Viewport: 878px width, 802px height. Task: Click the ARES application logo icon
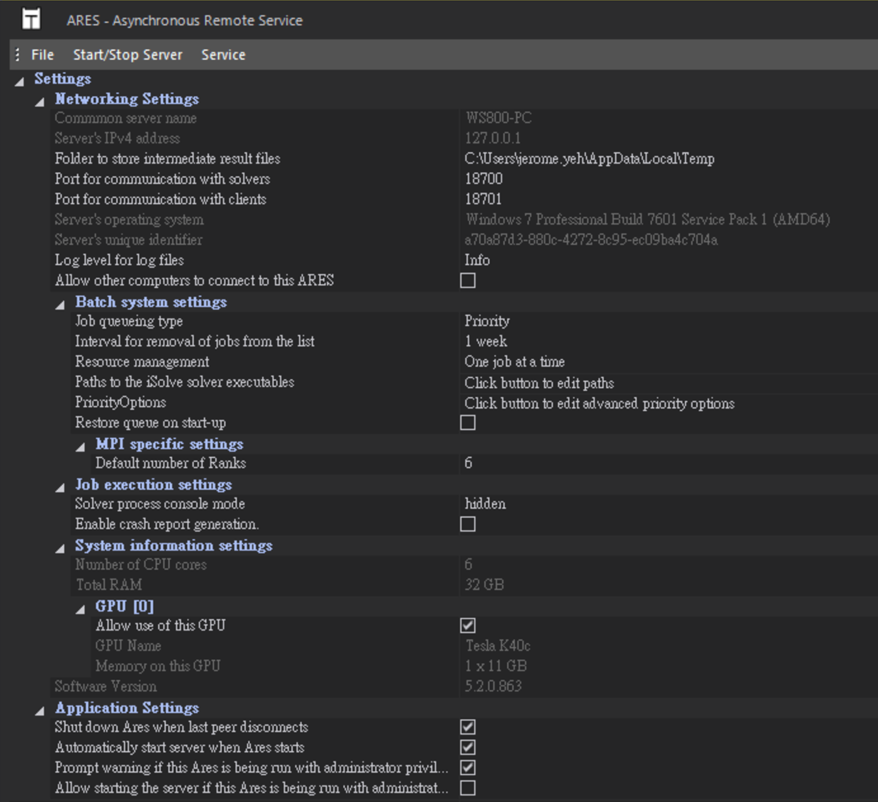(32, 19)
